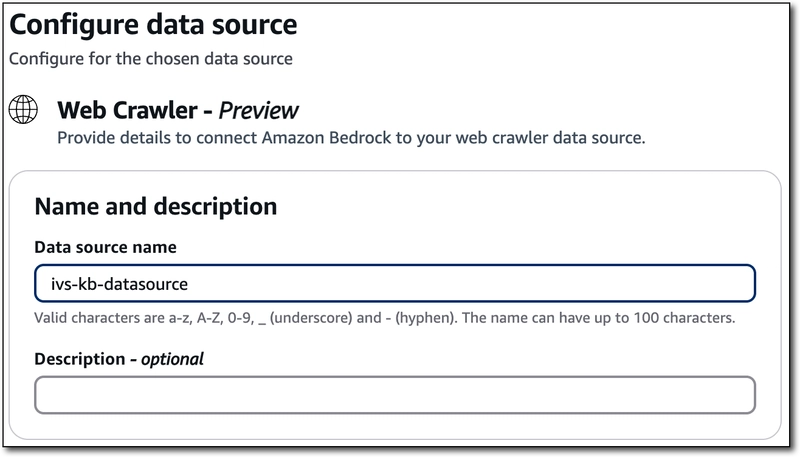Click the word '(underscore)' in the hint
Screen dimensions: 800x457
point(311,318)
